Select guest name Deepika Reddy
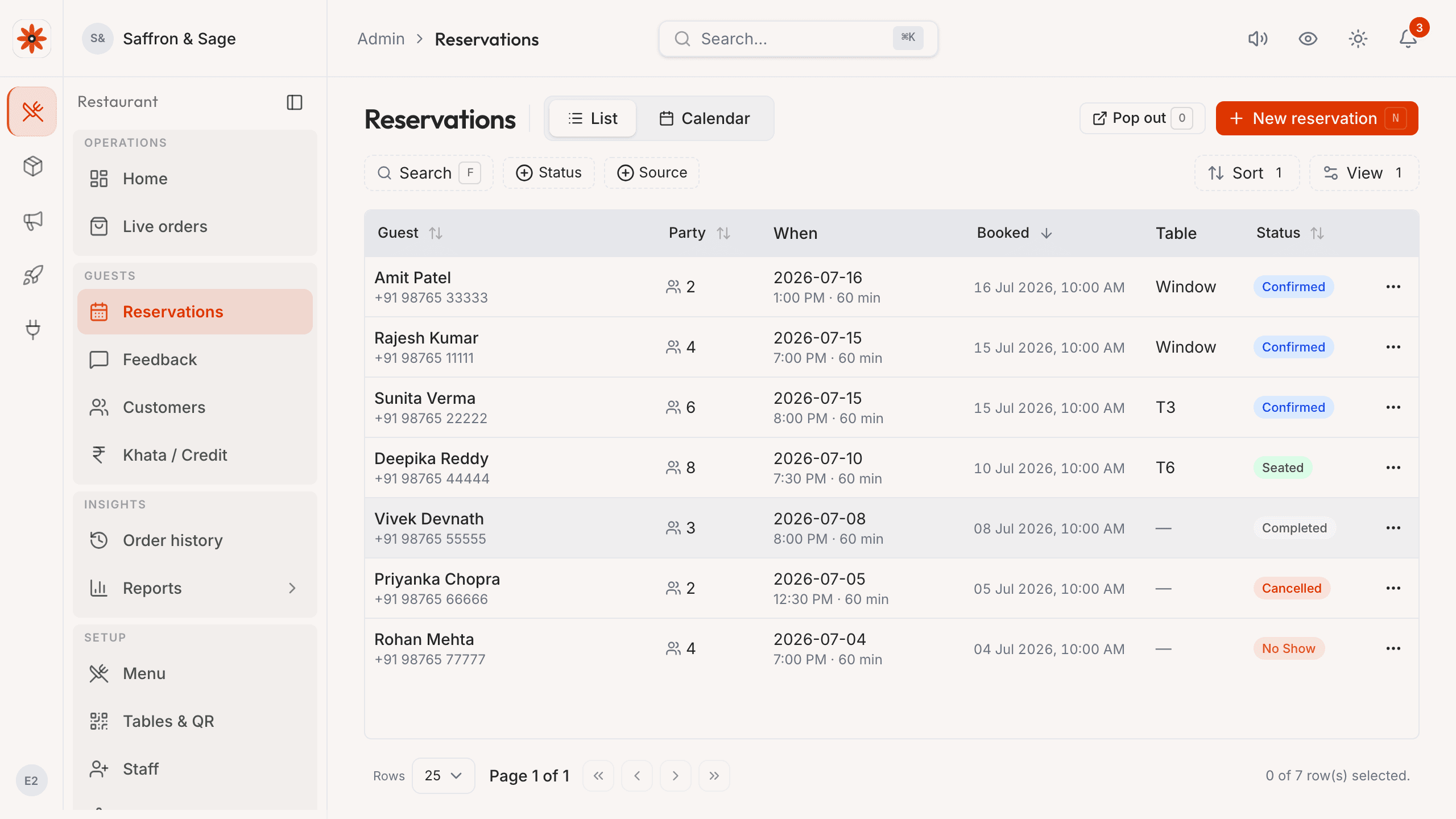This screenshot has width=1456, height=819. click(431, 458)
